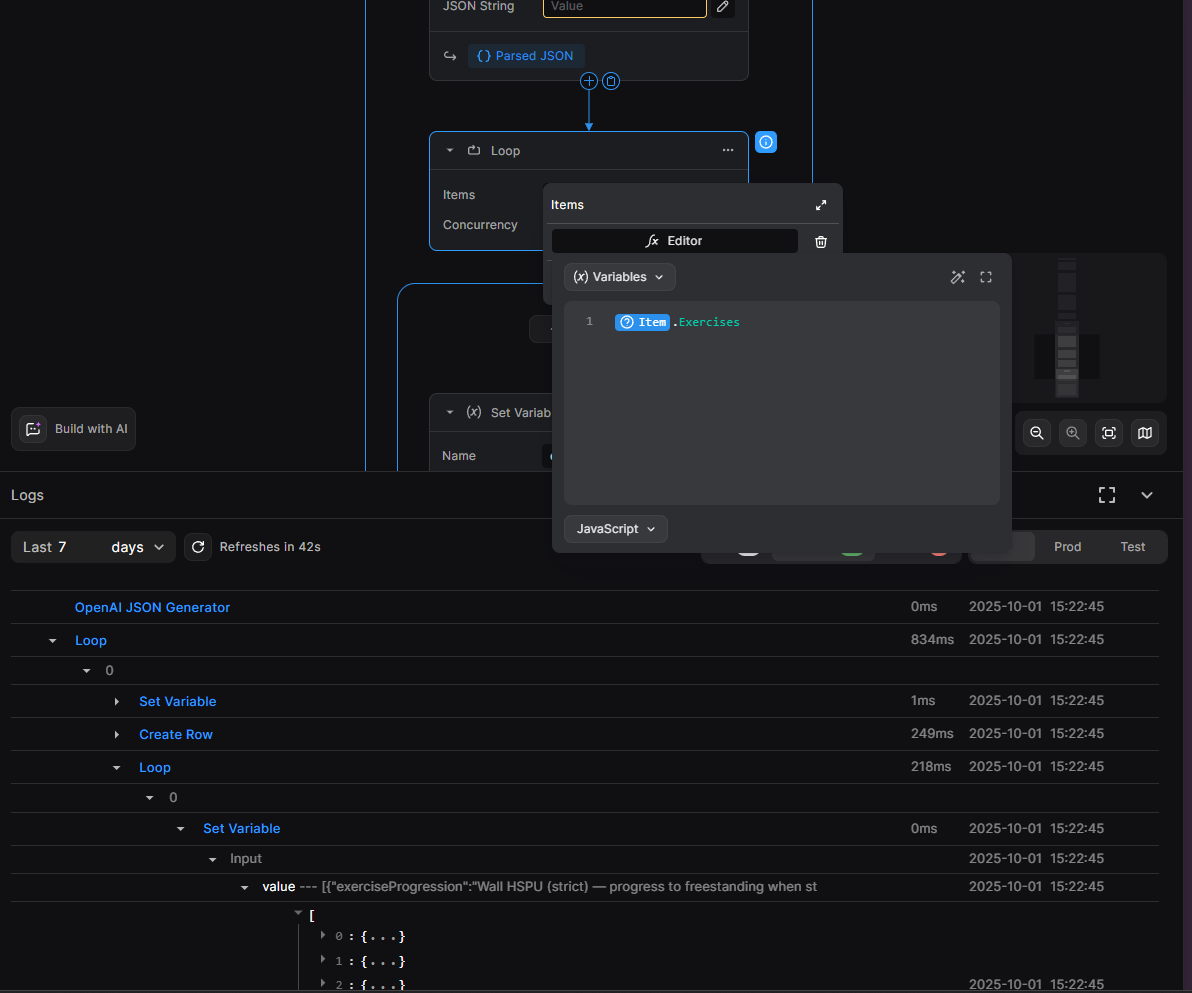
Task: Expand array item 0 in JSON viewer
Action: (x=323, y=935)
